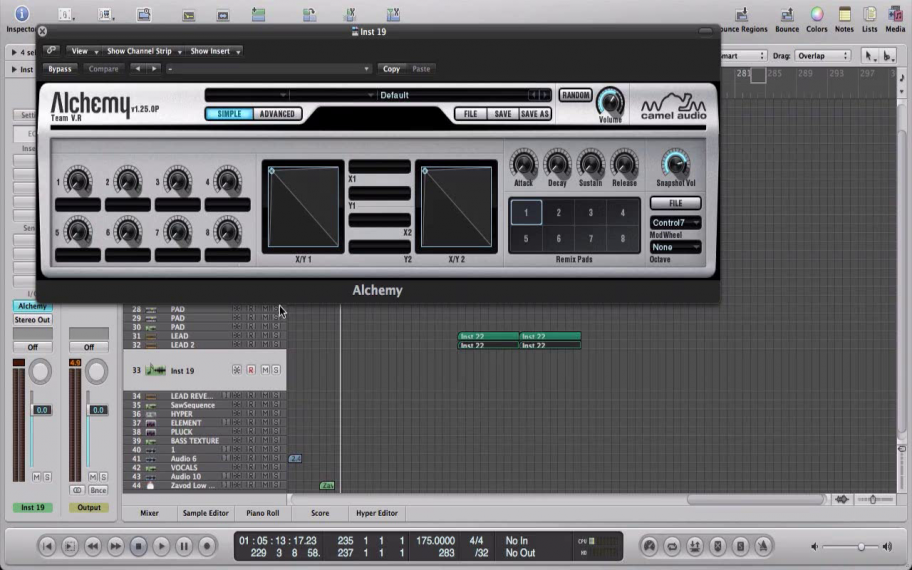Open the Control7 ModWheel dropdown

(x=675, y=223)
